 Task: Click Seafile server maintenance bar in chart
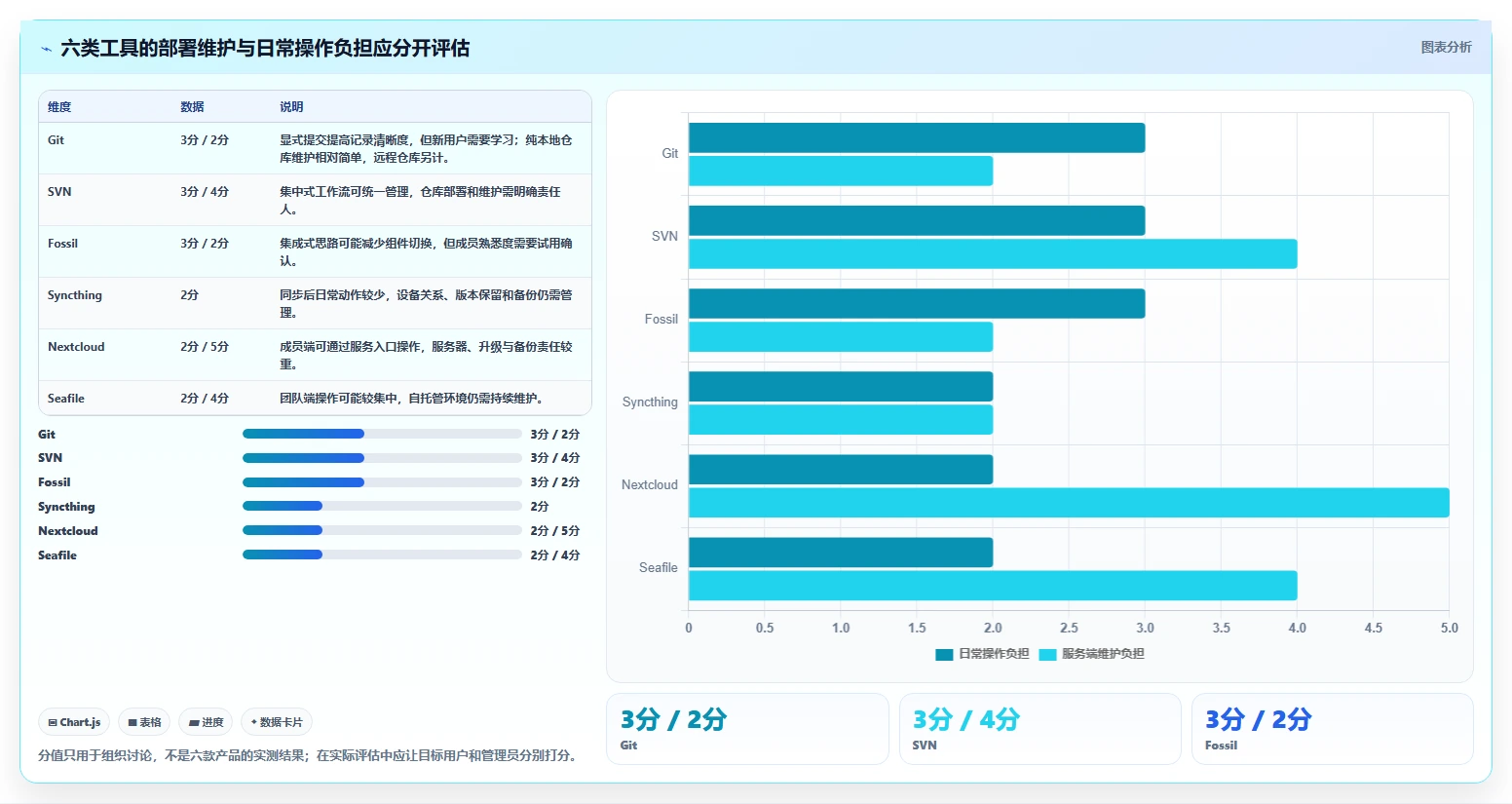(x=993, y=586)
